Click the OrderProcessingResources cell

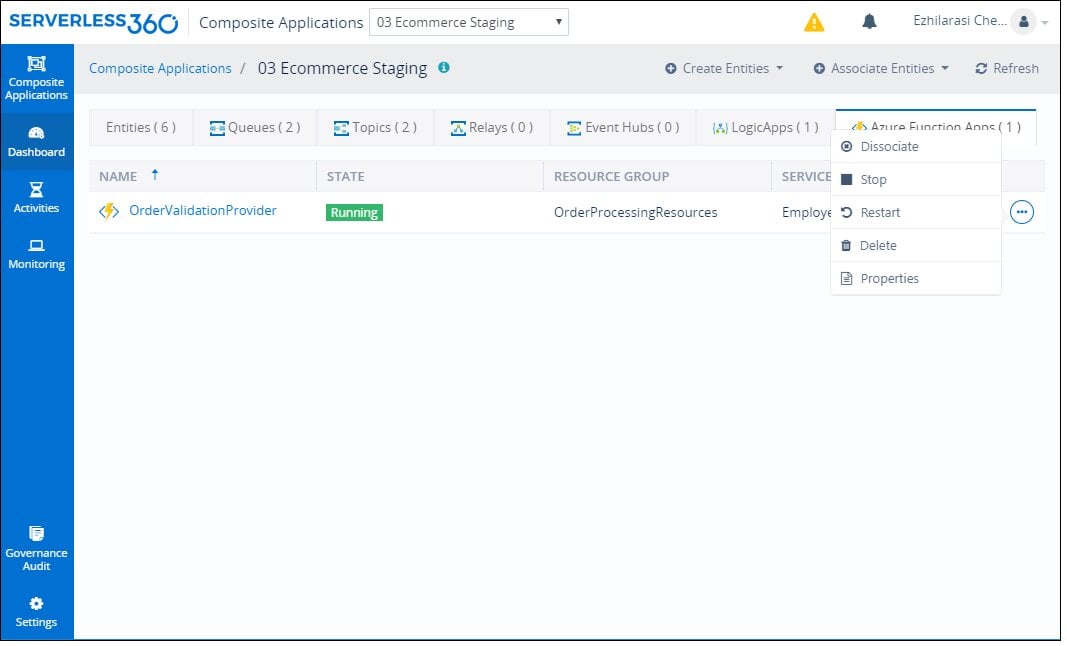(x=636, y=212)
